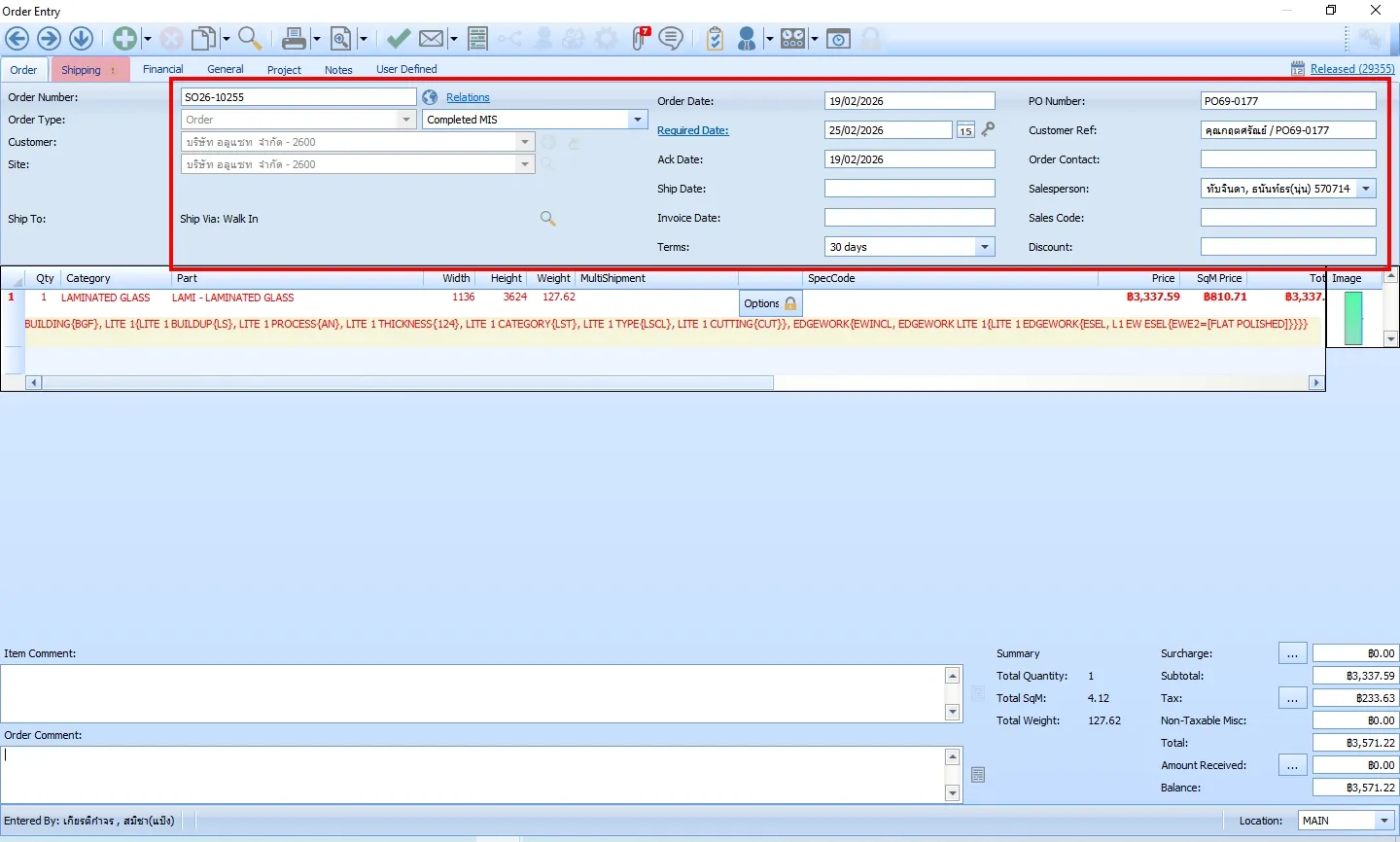The image size is (1400, 842).
Task: Click the ellipsis button next to Tax
Action: (1292, 698)
